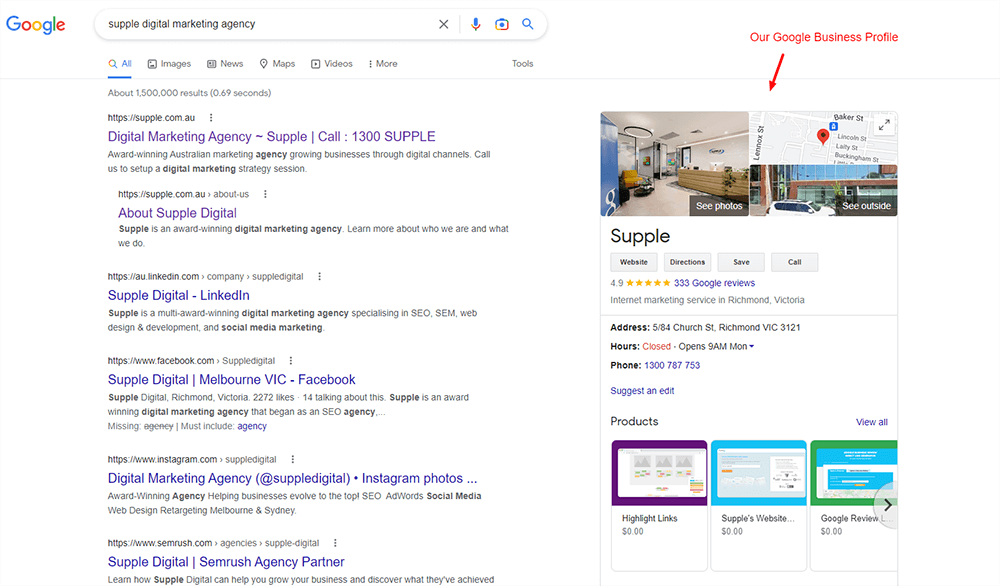
Task: Open Supple Digital Melbourne VIC Facebook result
Action: point(232,379)
